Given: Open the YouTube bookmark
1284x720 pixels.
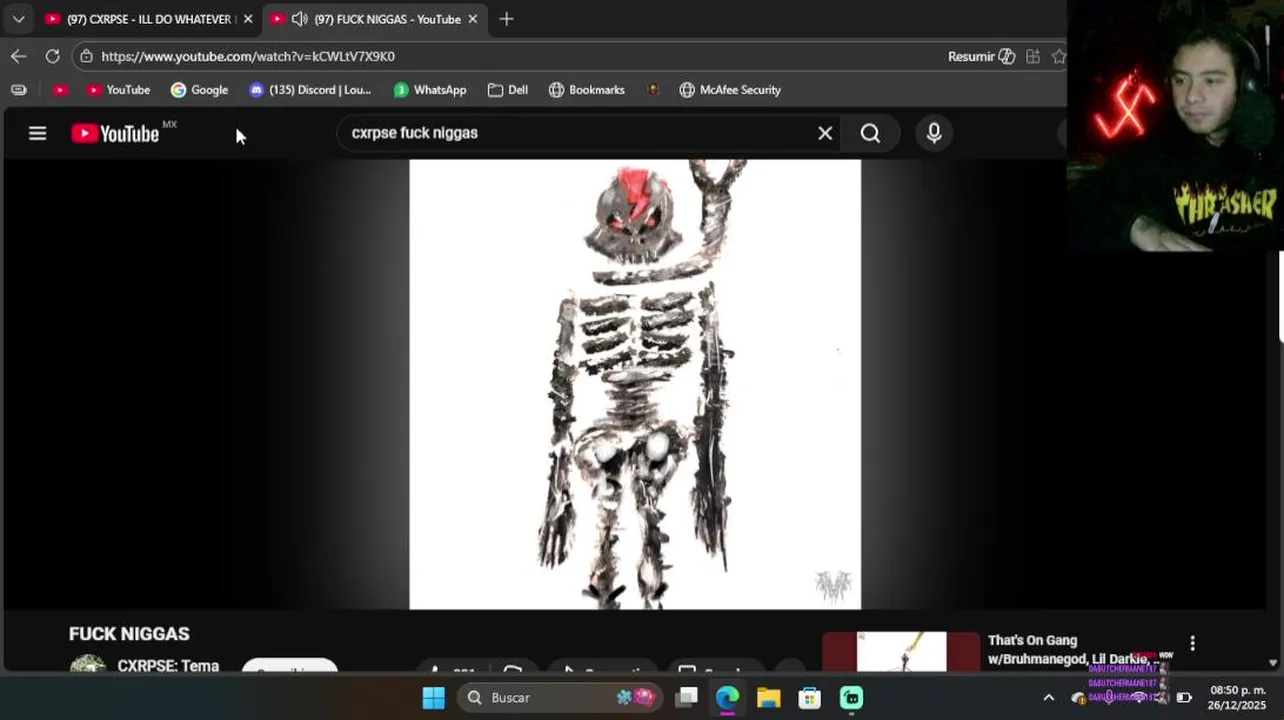Looking at the screenshot, I should click(118, 90).
